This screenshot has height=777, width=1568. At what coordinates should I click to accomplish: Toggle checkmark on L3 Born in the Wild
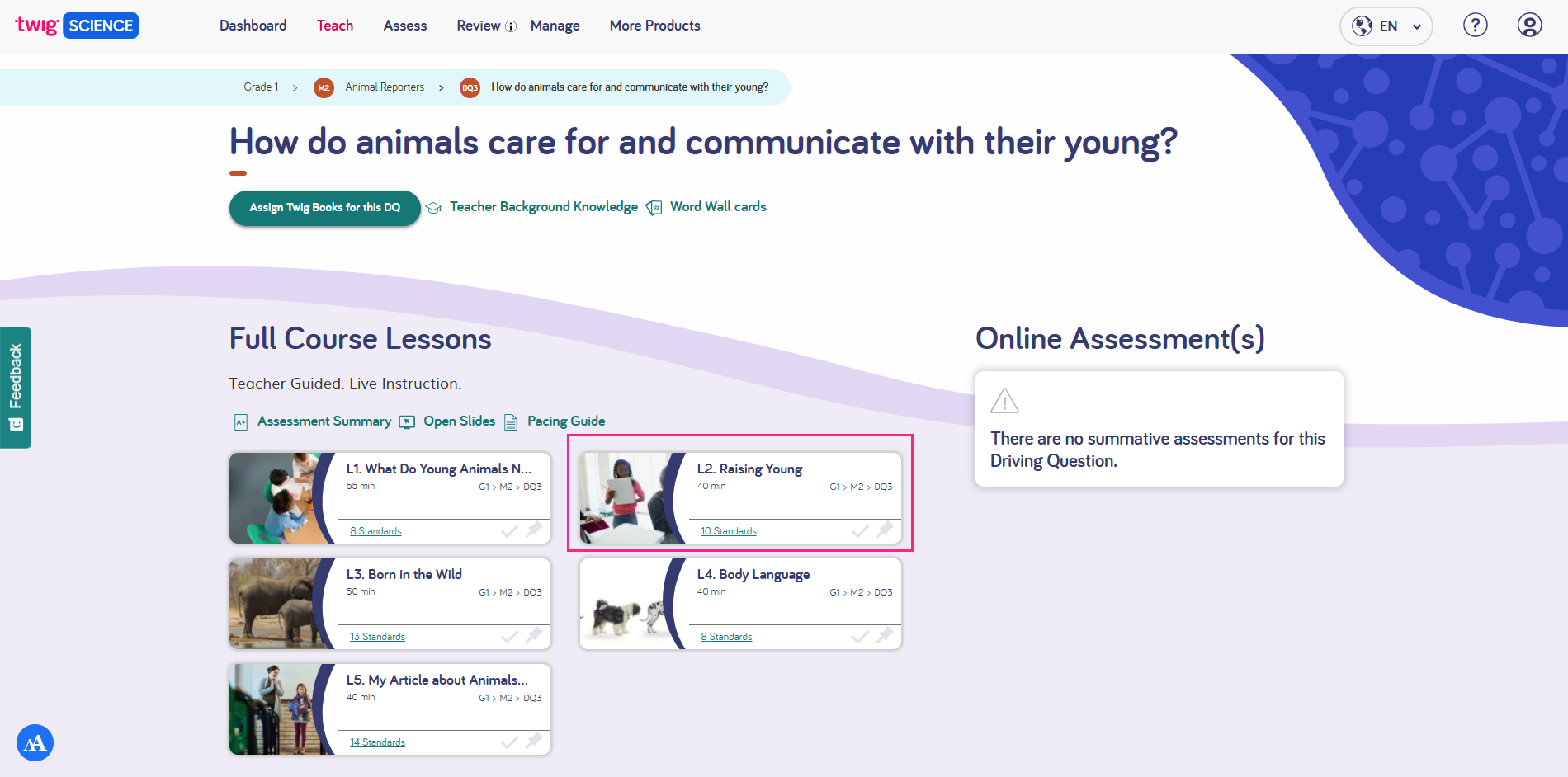click(510, 636)
